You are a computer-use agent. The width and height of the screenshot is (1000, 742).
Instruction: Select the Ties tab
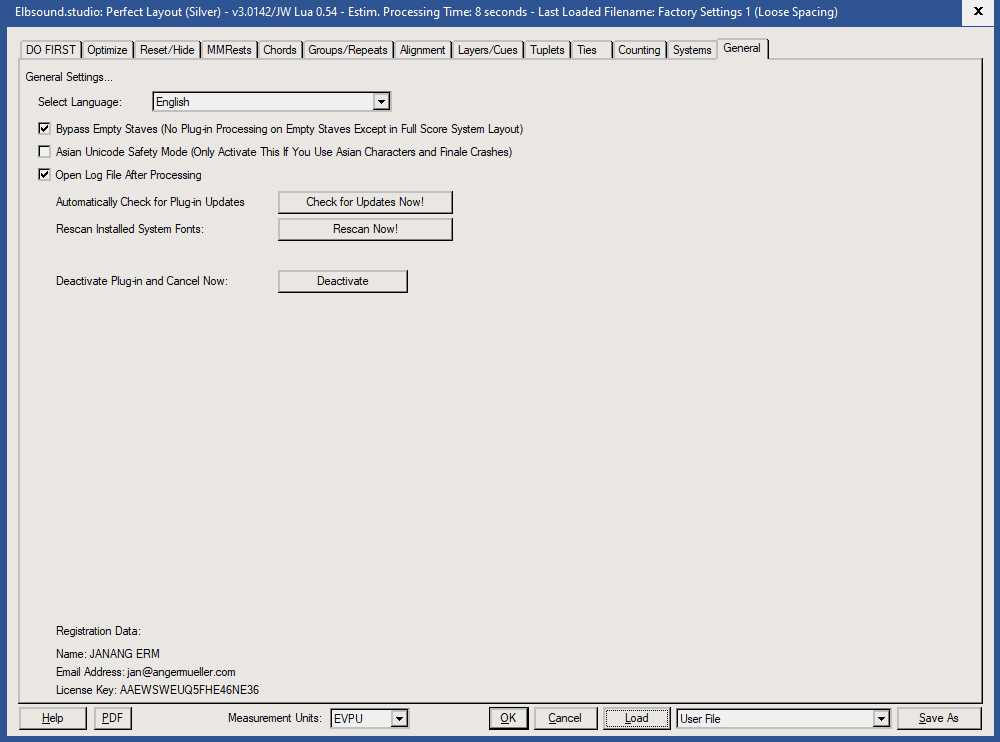588,49
